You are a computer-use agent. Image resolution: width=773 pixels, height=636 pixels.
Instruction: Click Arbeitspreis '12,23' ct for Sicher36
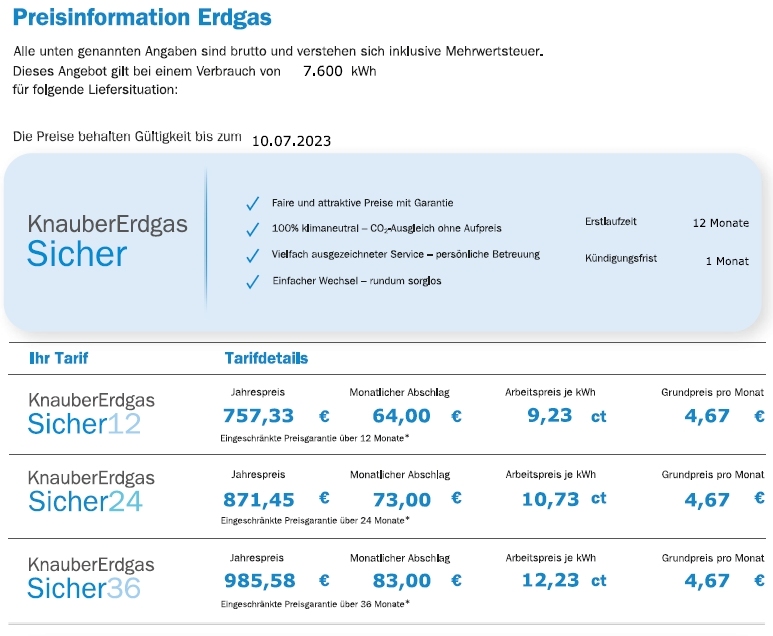point(550,580)
